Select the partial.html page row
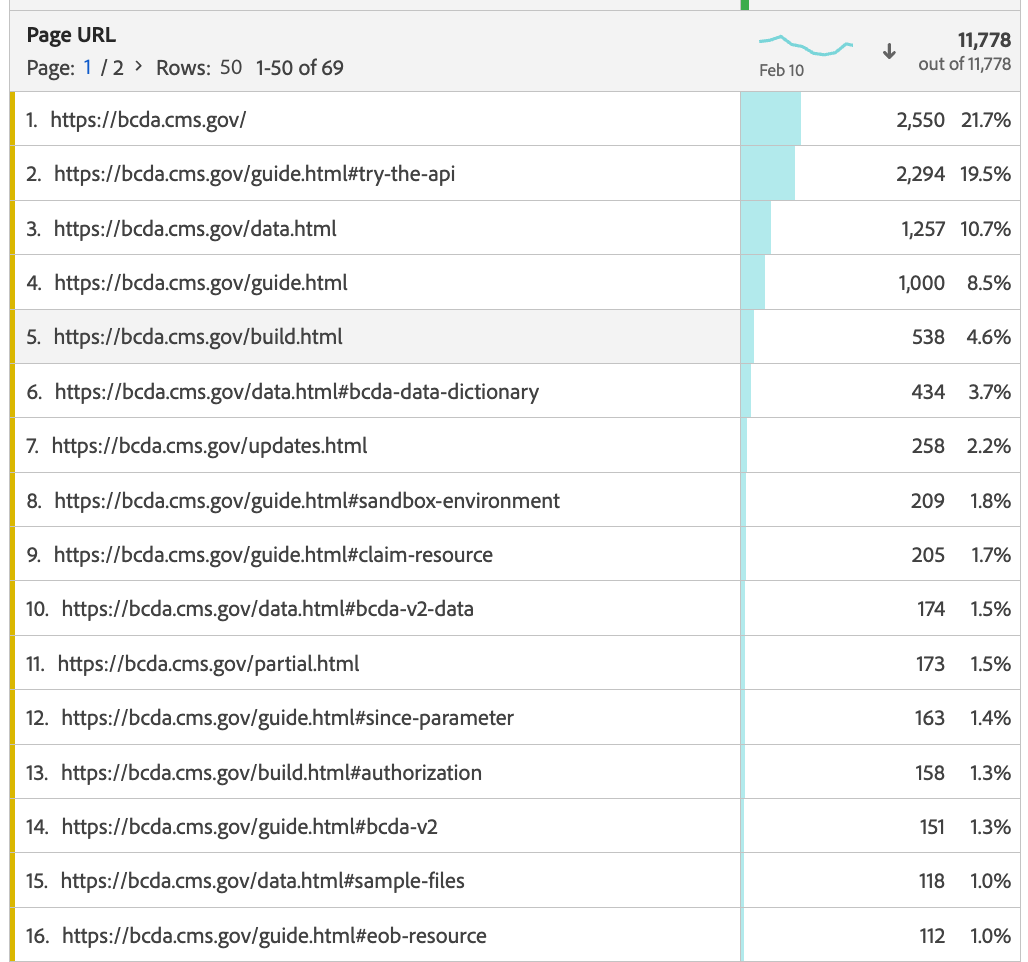The image size is (1028, 962). click(208, 663)
